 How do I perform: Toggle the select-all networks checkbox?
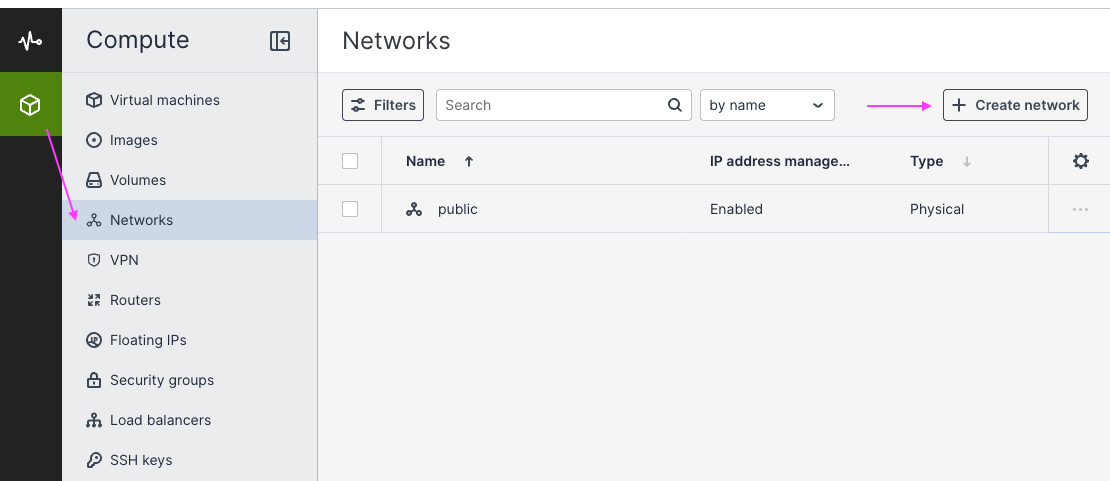(350, 161)
